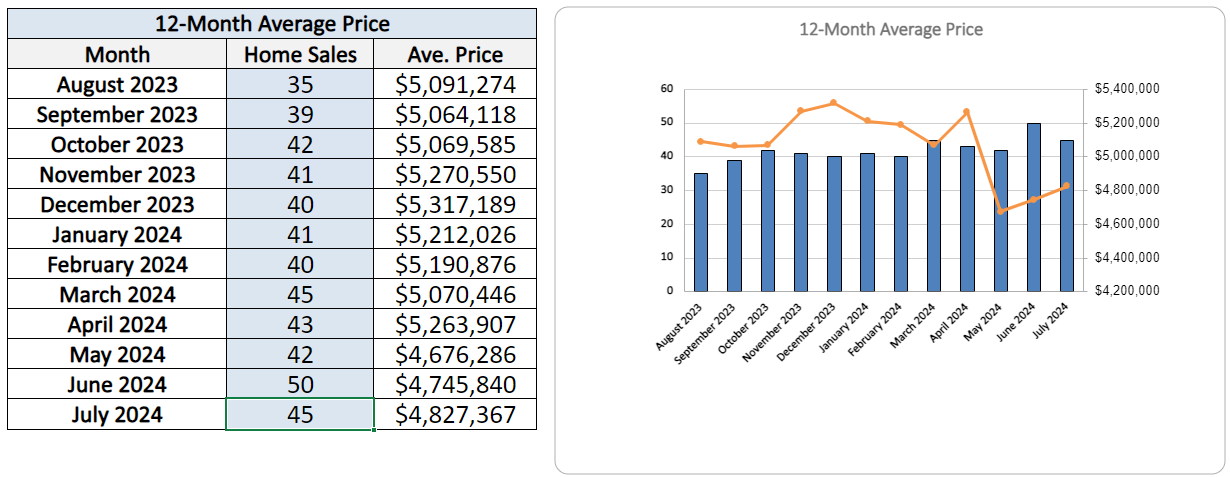
Task: Select the 'February 2024' month cell
Action: (x=117, y=264)
